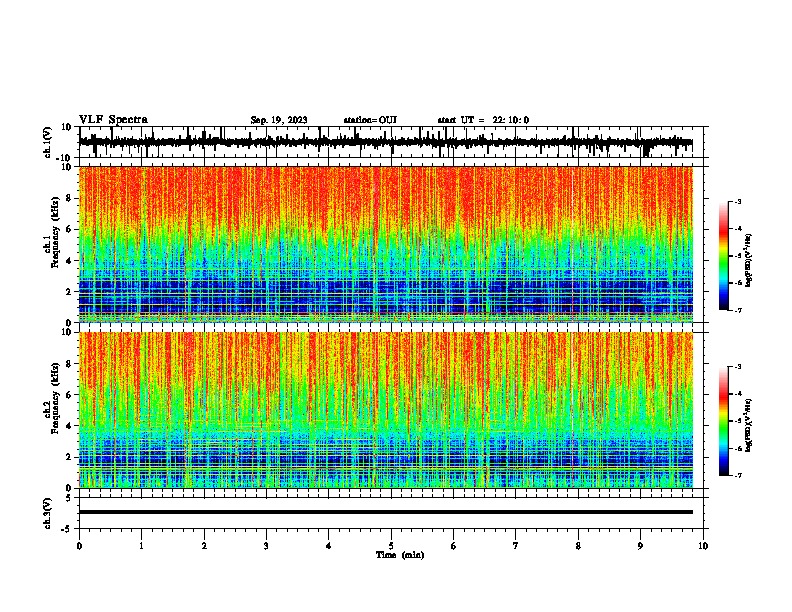This screenshot has width=792, height=612.
Task: Click the flat black ch.3 voltage trace
Action: [x=386, y=512]
